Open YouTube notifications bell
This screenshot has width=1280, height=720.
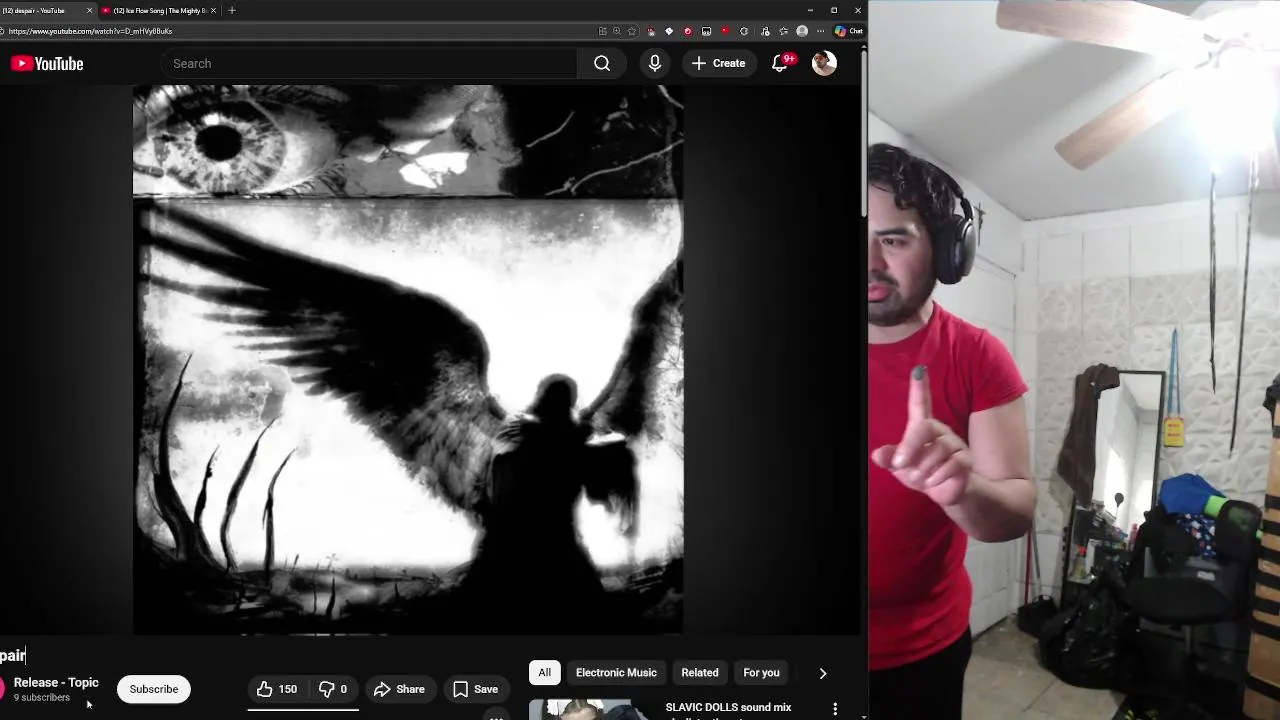[x=780, y=63]
